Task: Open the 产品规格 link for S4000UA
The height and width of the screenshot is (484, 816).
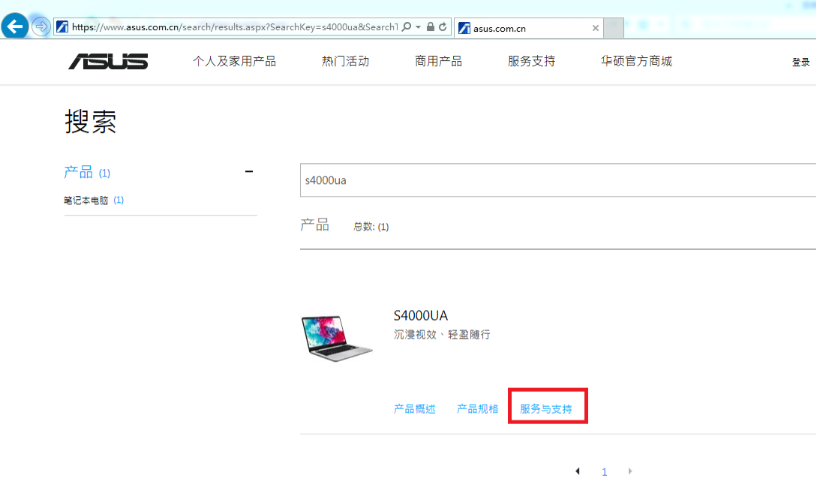Action: coord(477,409)
